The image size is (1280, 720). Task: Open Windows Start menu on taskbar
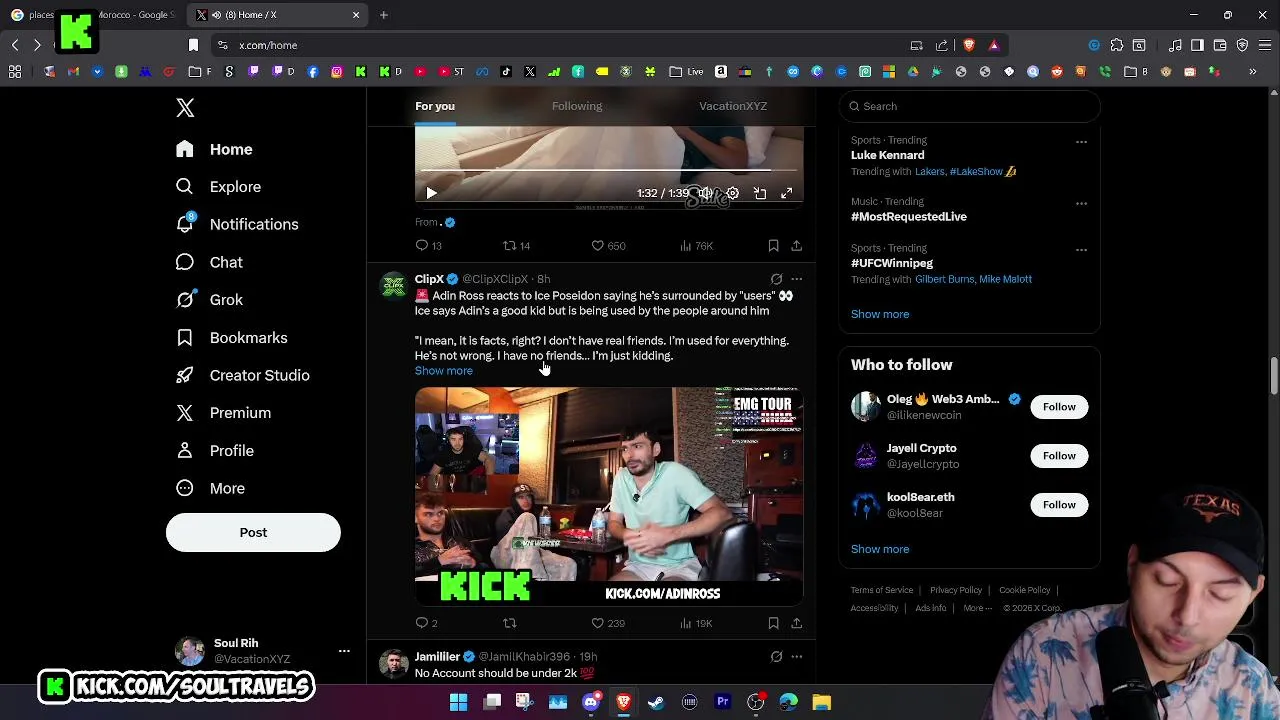pyautogui.click(x=459, y=703)
